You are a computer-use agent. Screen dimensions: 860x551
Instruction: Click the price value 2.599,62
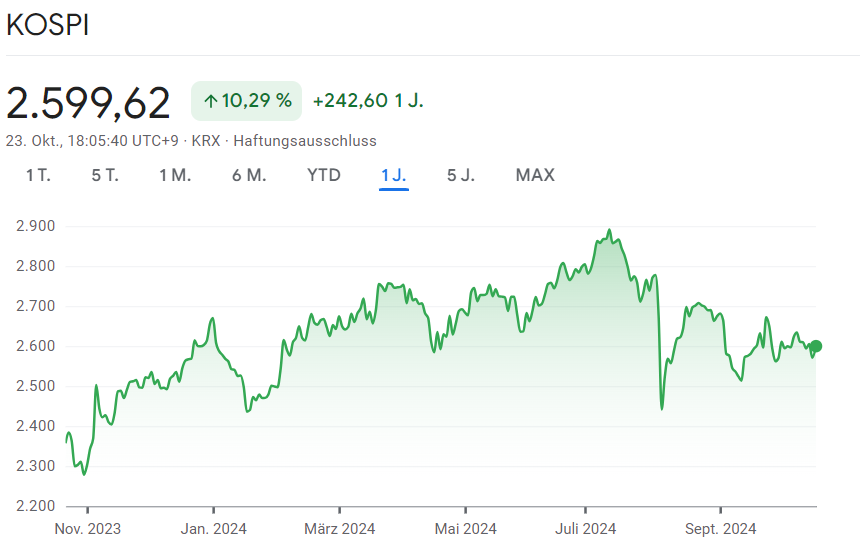[x=88, y=103]
